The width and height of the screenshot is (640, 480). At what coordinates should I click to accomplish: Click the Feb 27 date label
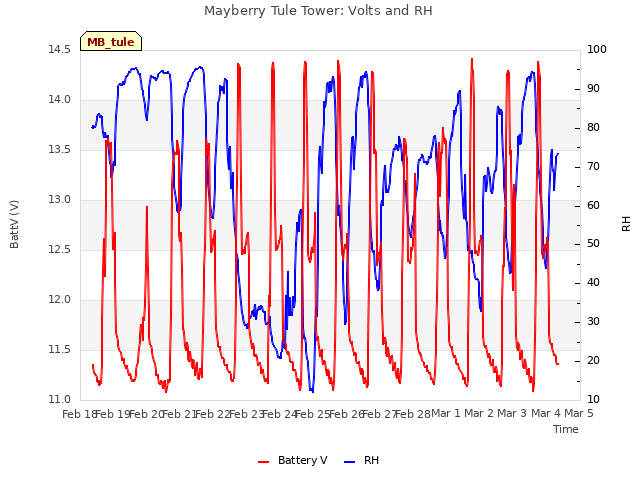coord(379,414)
